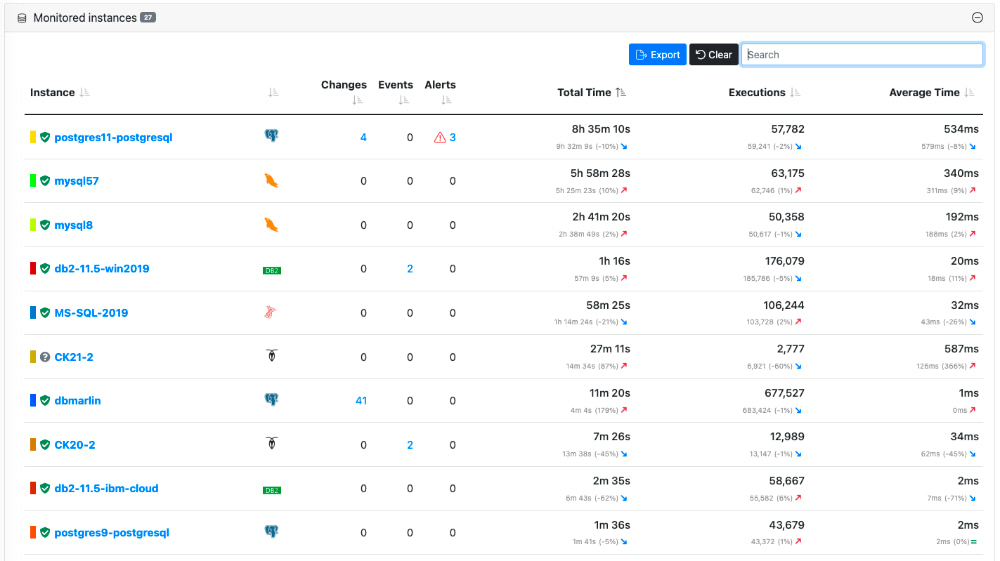Click unknown status icon for CK21-2
Viewport: 1000px width, 561px height.
coord(45,357)
